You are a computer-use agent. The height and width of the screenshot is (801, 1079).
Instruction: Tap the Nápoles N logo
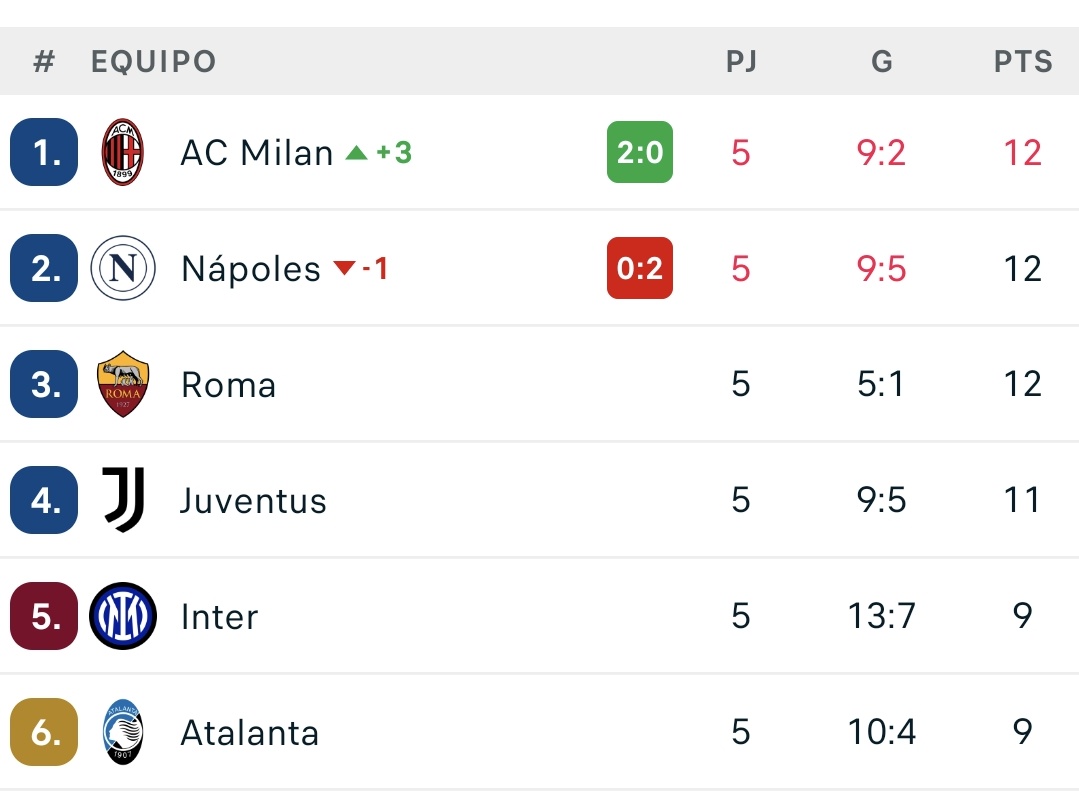coord(122,268)
